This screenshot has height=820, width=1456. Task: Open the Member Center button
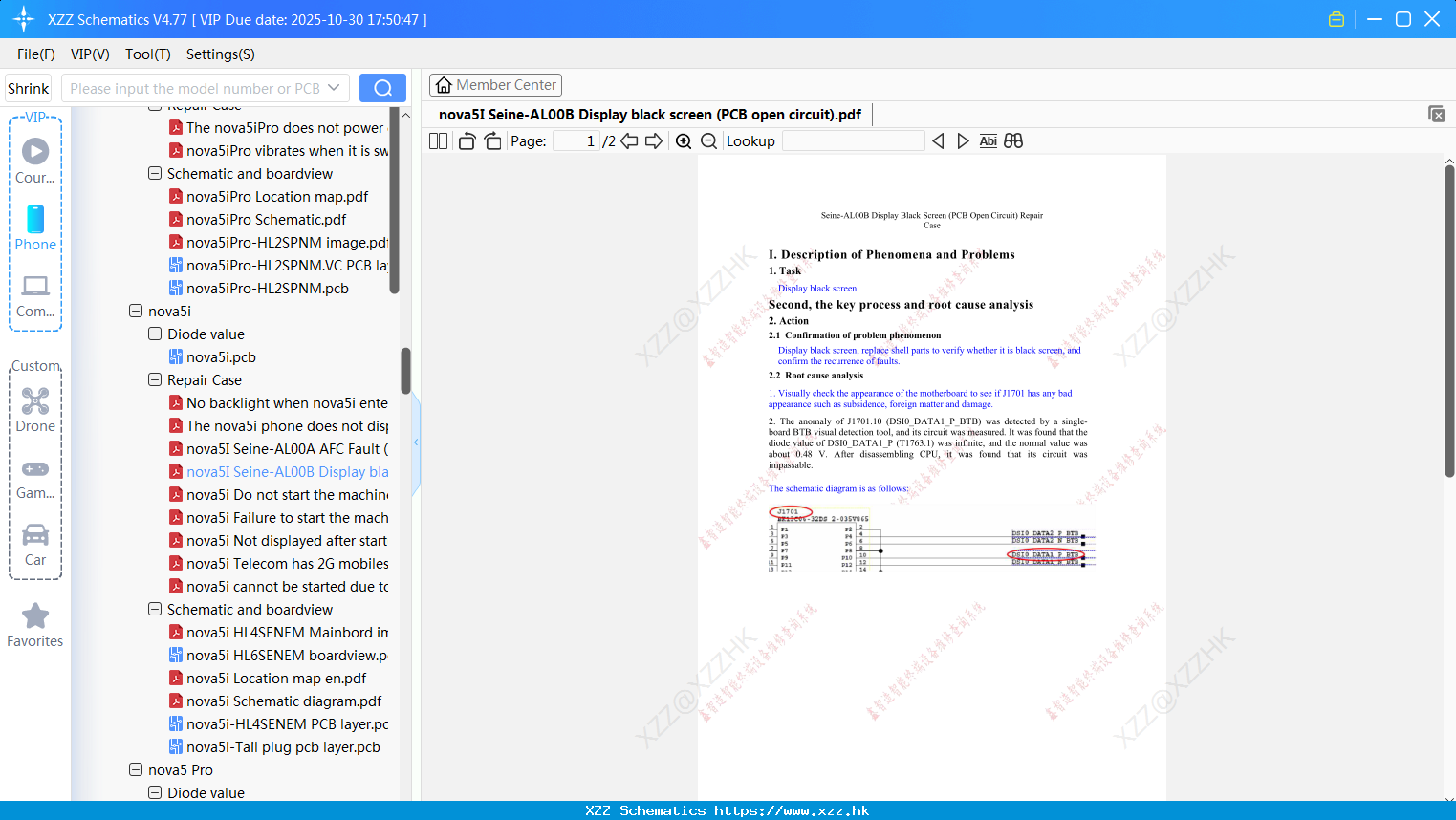[x=495, y=85]
